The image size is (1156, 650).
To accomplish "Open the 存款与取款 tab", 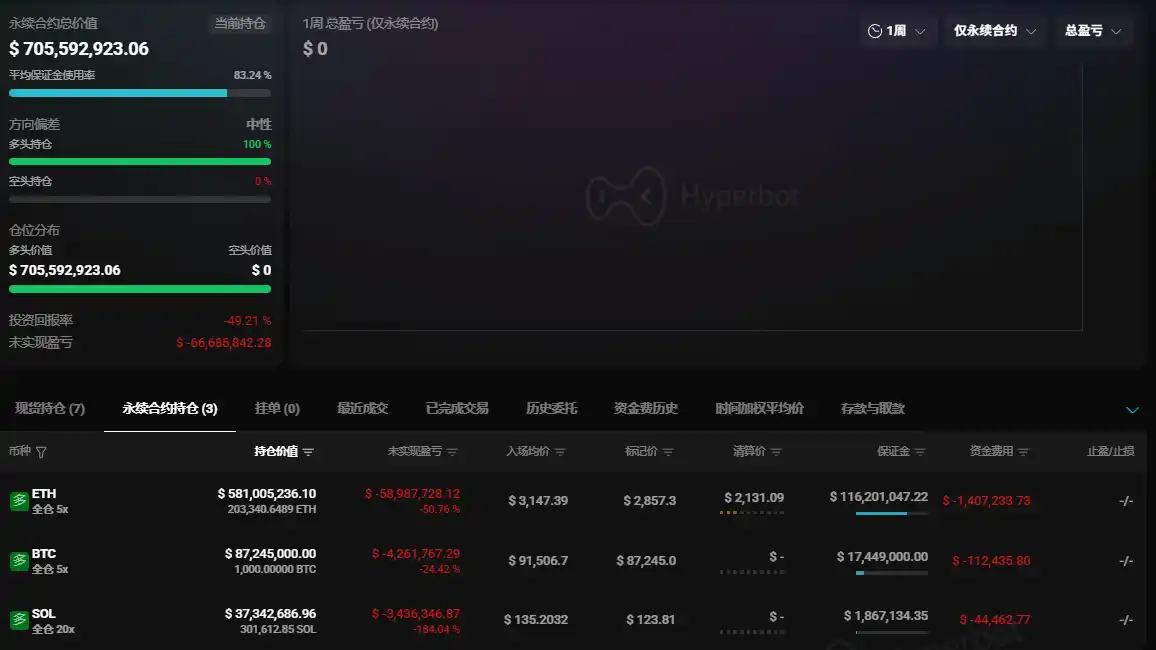I will (x=873, y=408).
